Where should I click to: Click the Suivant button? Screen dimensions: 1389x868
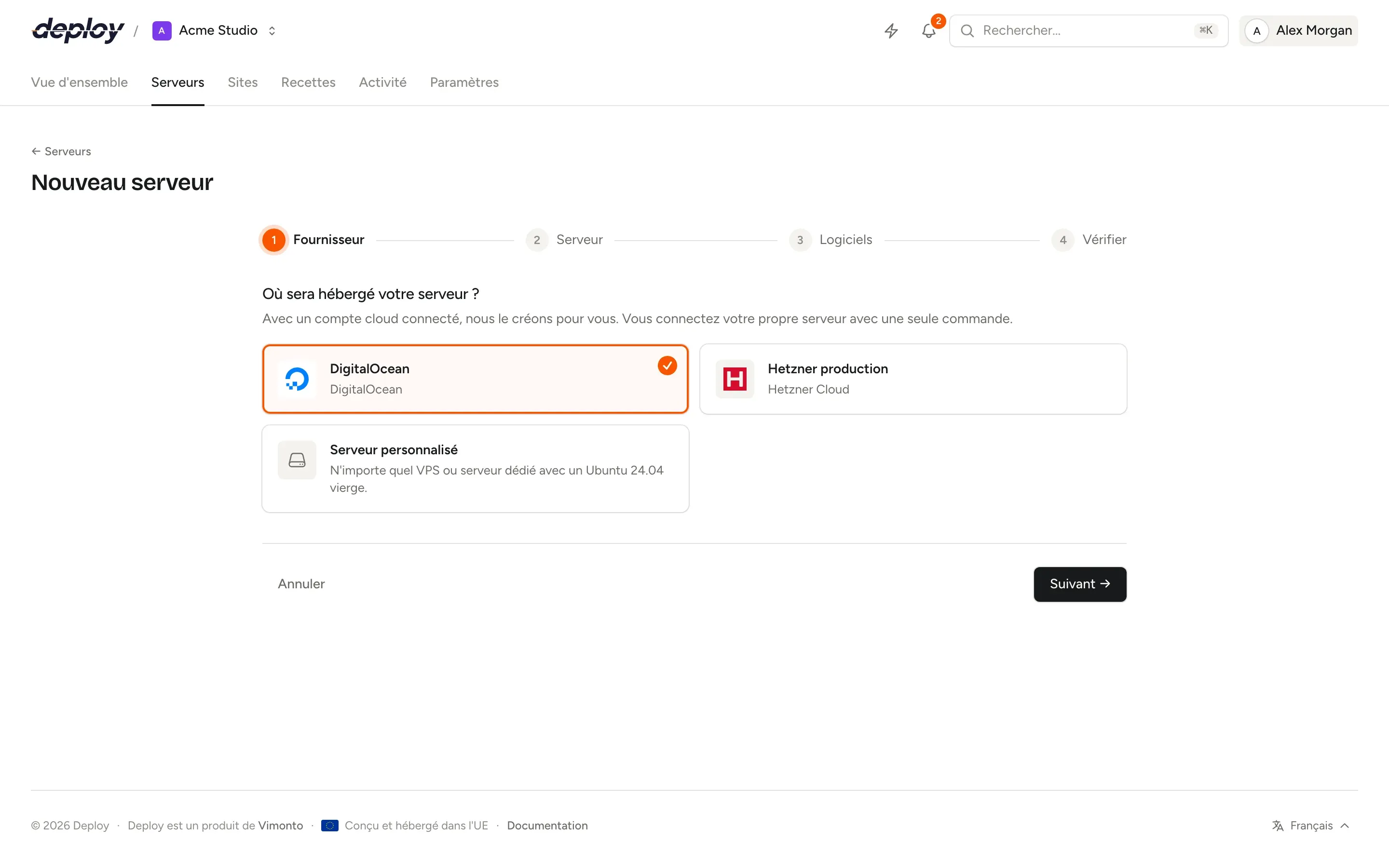(1080, 584)
